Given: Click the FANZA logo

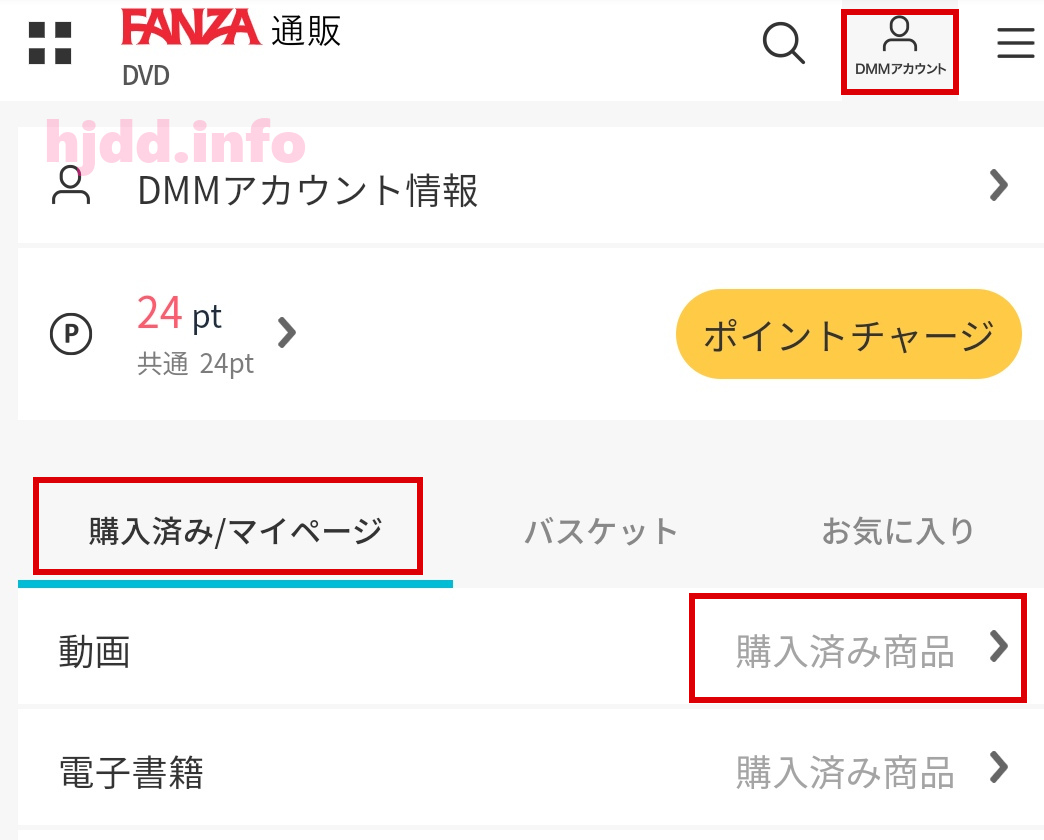Looking at the screenshot, I should point(191,27).
